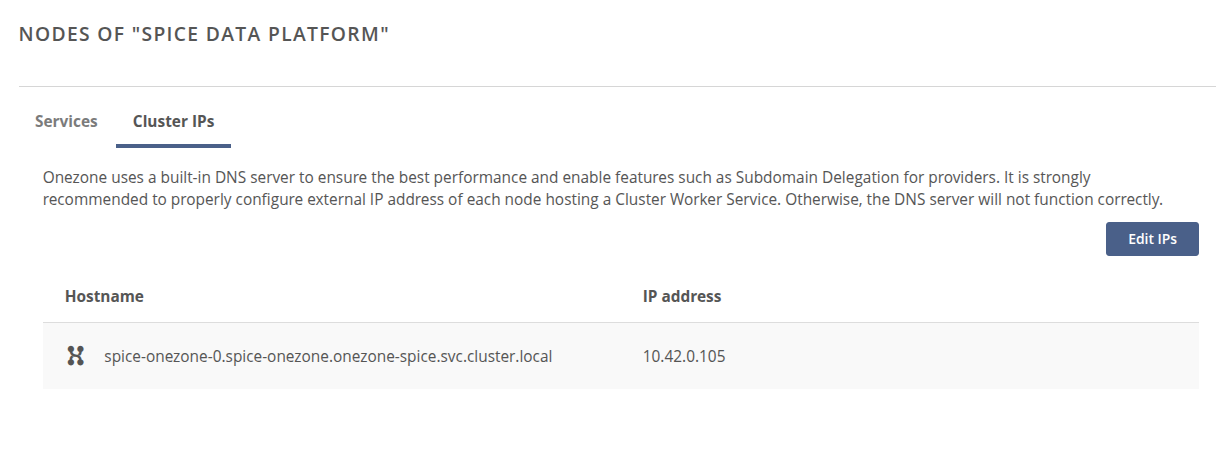The height and width of the screenshot is (472, 1216).
Task: Click the 10.42.0.105 IP address value
Action: 684,355
